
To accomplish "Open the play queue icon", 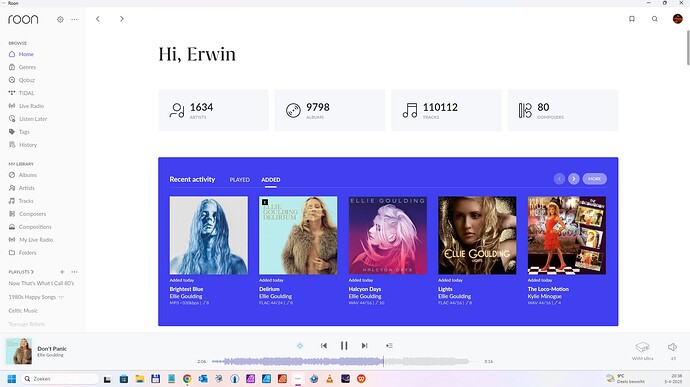I will point(389,346).
